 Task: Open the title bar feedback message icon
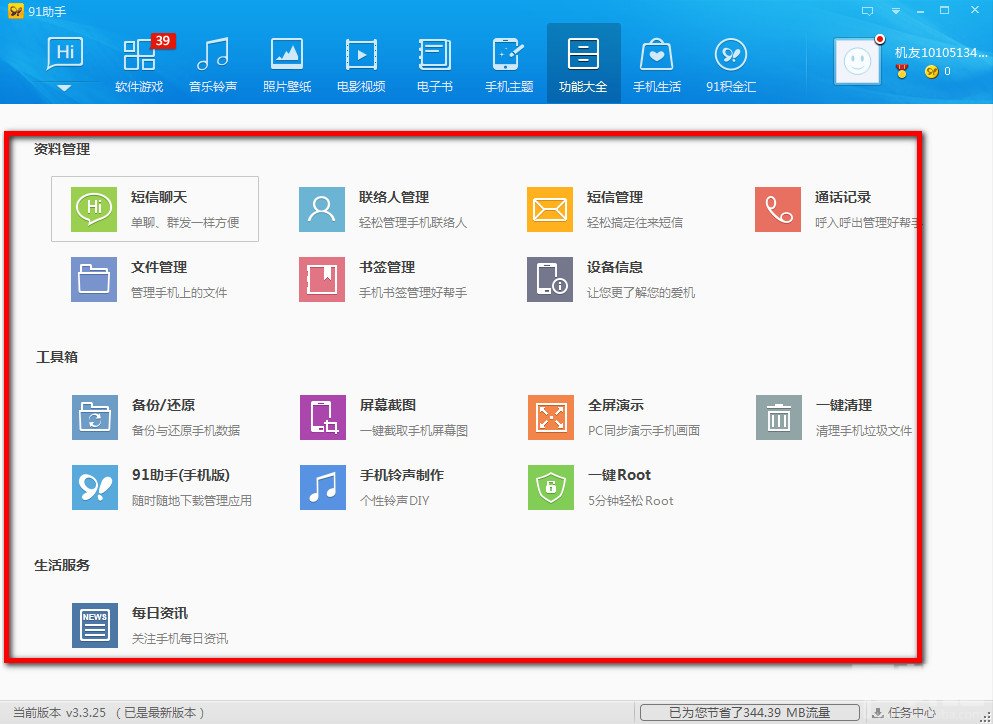point(868,11)
